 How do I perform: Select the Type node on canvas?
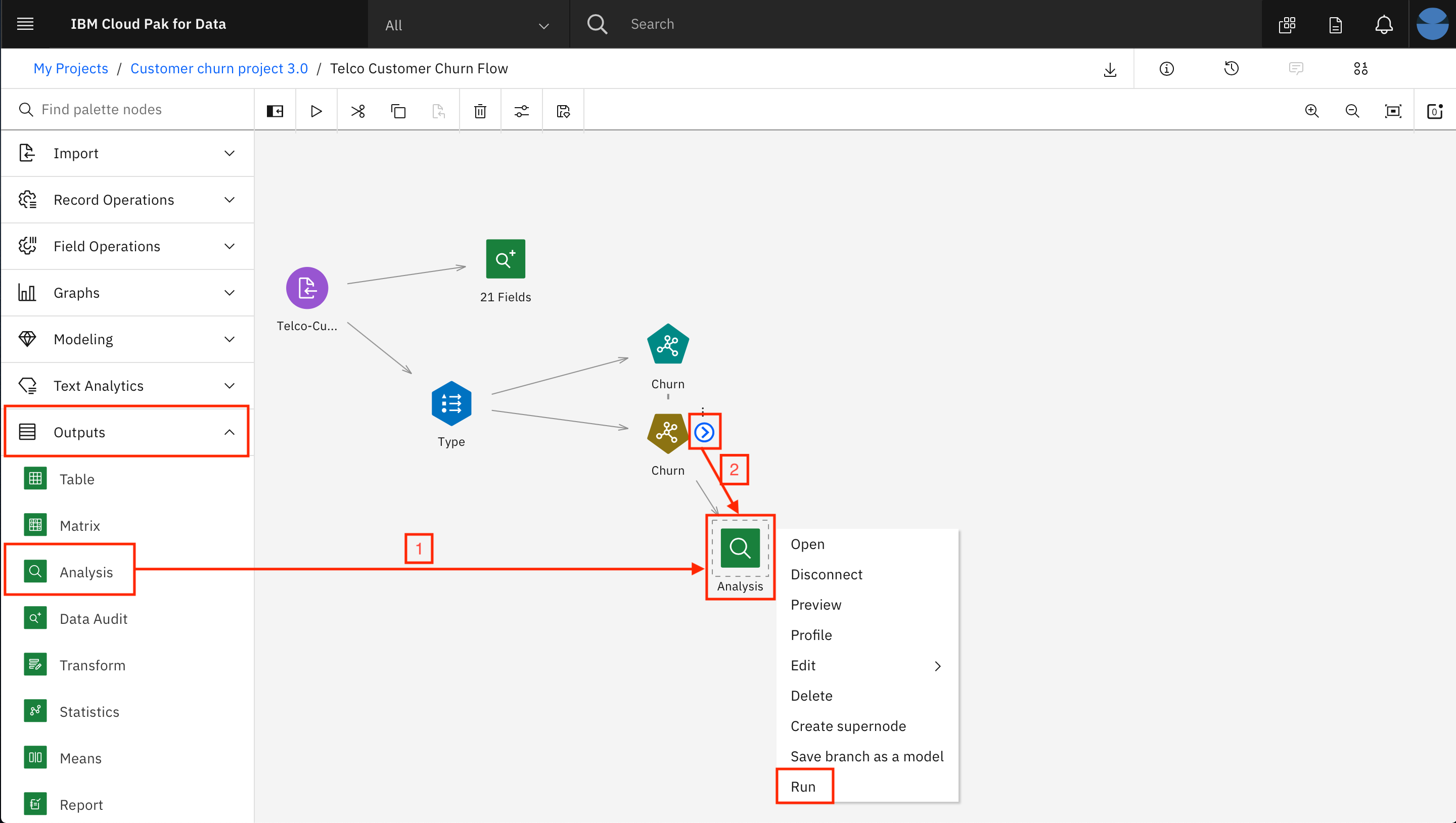451,403
